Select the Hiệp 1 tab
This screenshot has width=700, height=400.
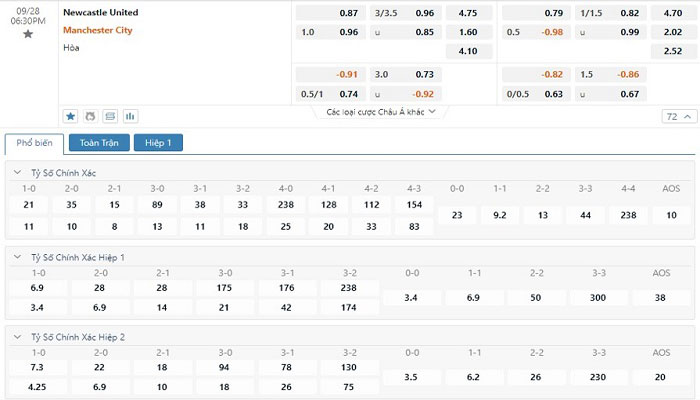click(x=158, y=143)
